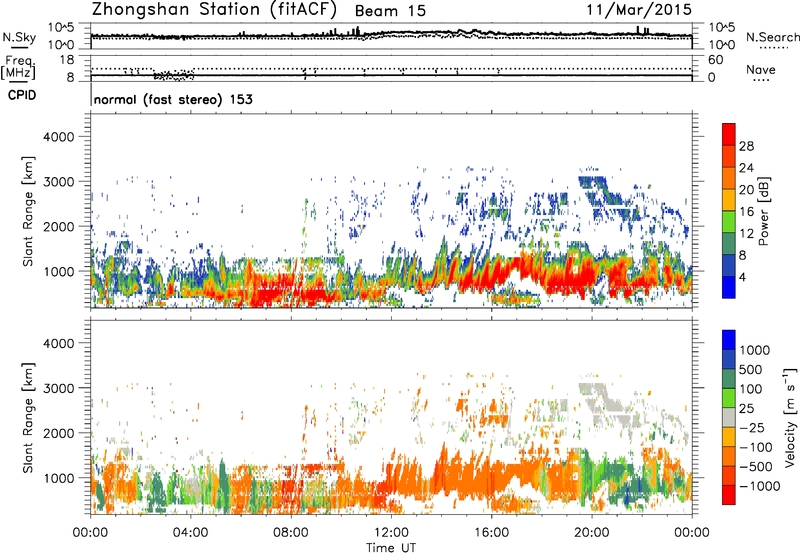Click the "16:00" time axis label
Image resolution: width=800 pixels, height=554 pixels.
[491, 533]
